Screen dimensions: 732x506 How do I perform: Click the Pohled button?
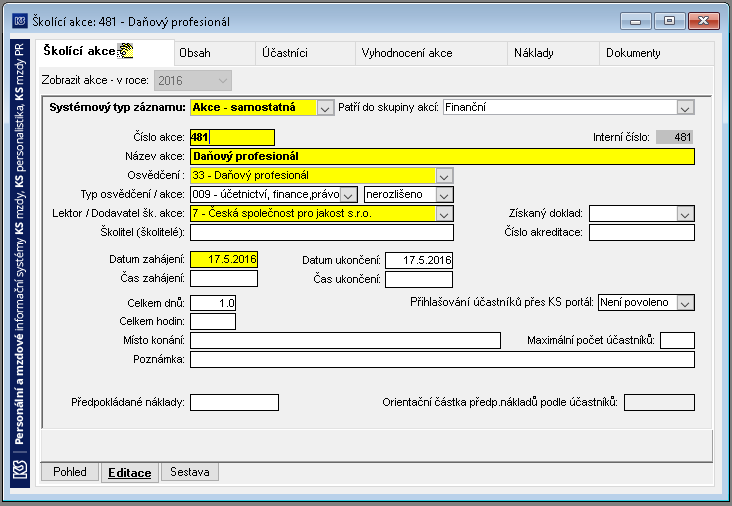[x=70, y=472]
